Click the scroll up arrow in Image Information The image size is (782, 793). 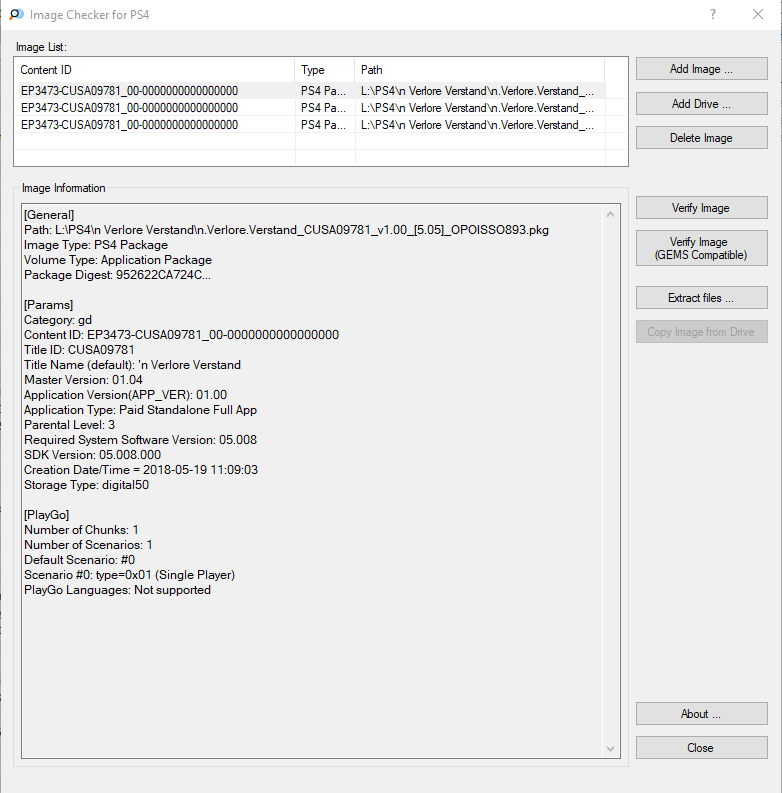pyautogui.click(x=611, y=214)
